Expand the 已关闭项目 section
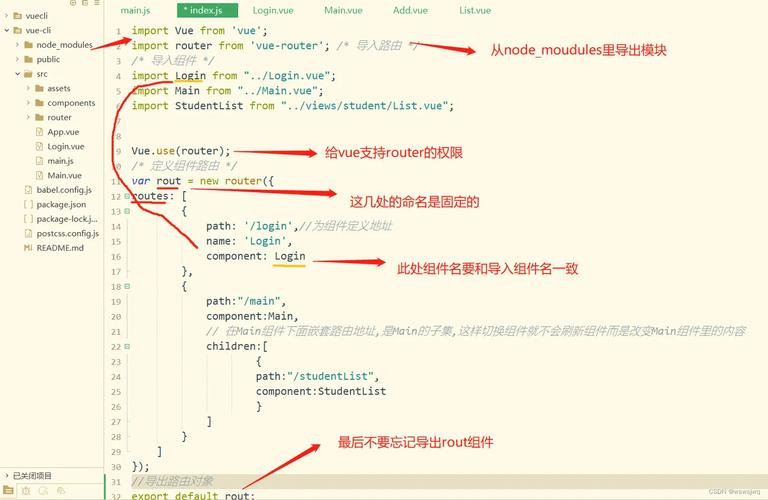768x500 pixels. tap(7, 476)
